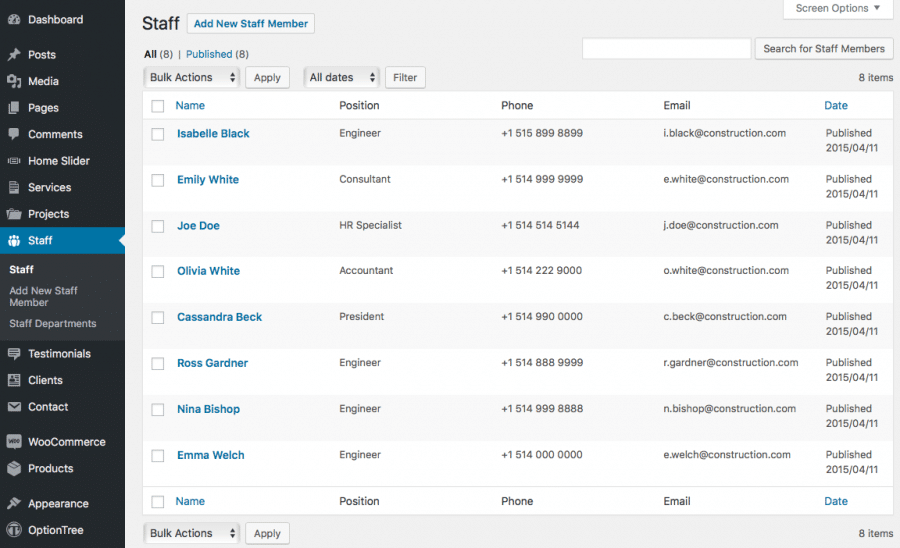Sort by the Name column header
The image size is (900, 548).
(x=190, y=105)
